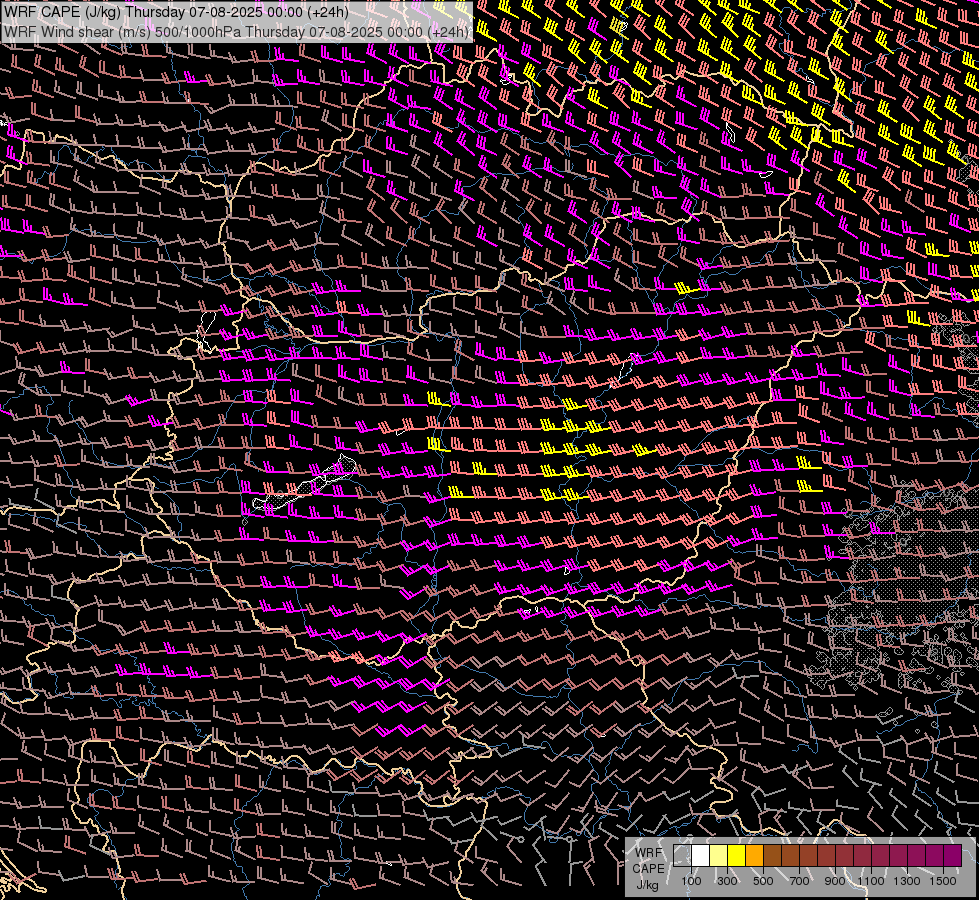
Task: Click the legend label '1500'
Action: [943, 881]
